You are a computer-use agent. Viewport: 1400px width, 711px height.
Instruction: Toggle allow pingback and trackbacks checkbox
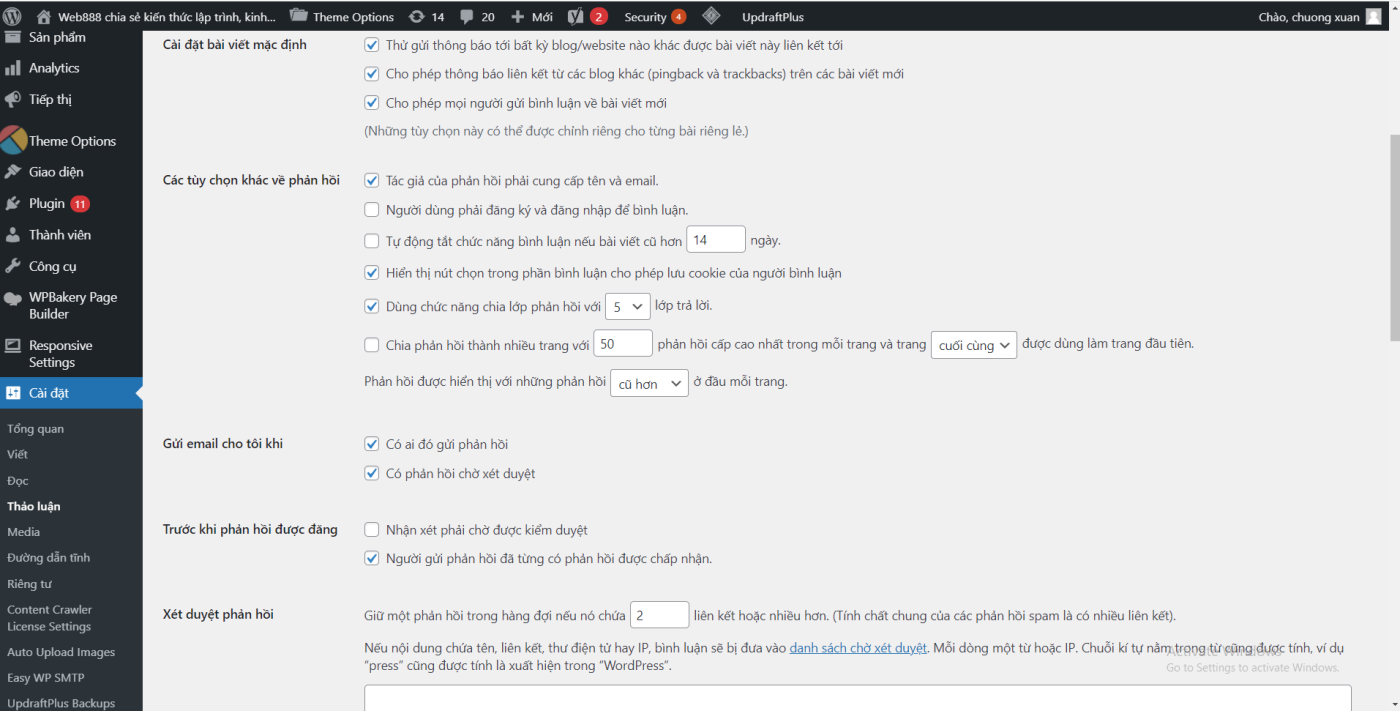tap(372, 74)
